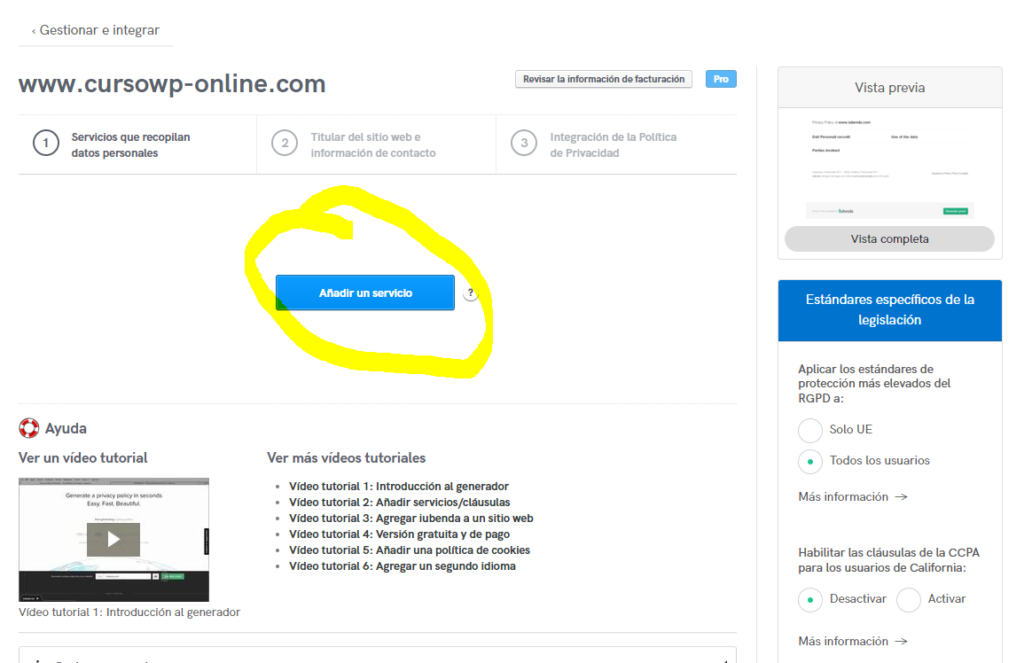Select Desactivar for CCPA clauses

pos(810,600)
